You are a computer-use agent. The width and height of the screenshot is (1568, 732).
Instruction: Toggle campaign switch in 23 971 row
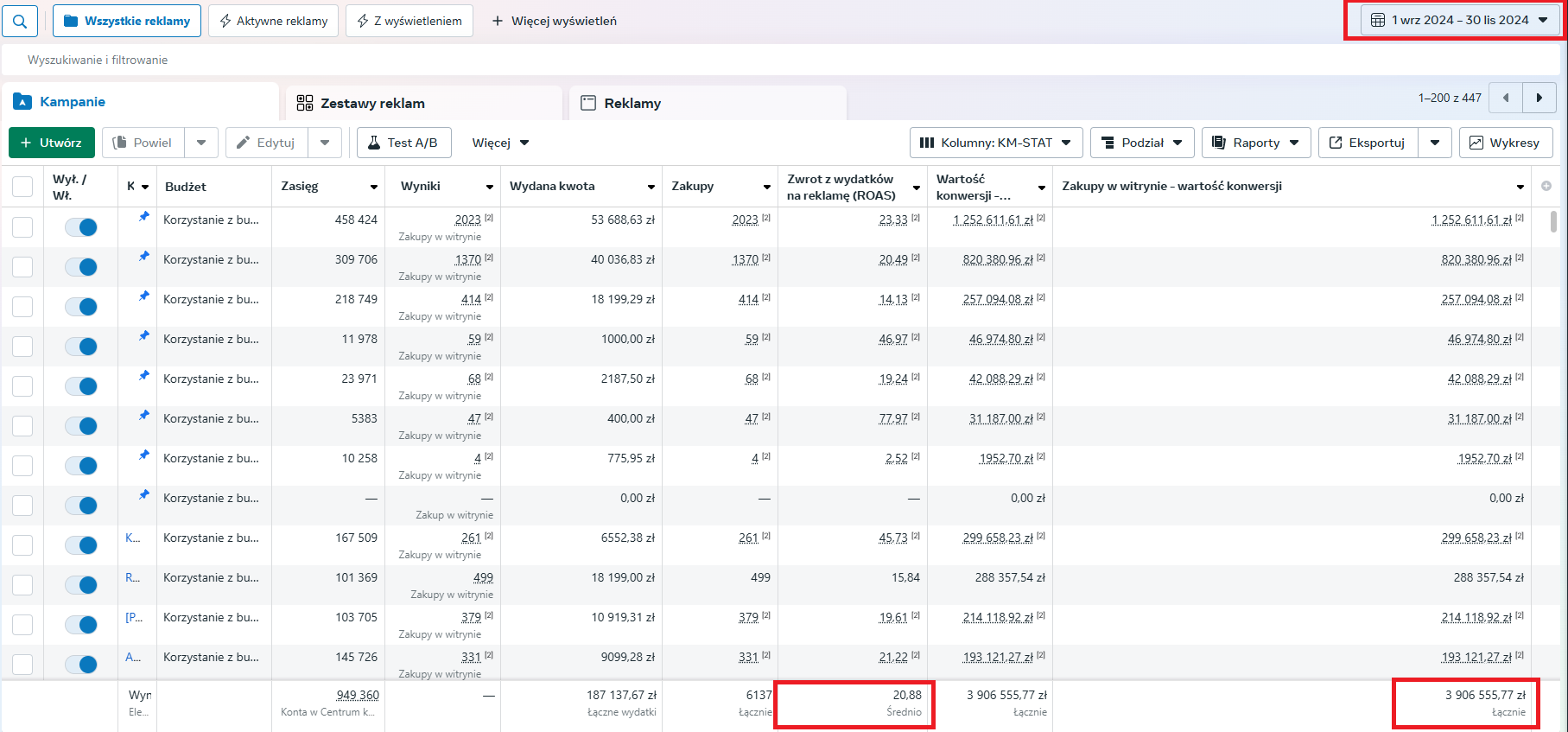[x=81, y=386]
